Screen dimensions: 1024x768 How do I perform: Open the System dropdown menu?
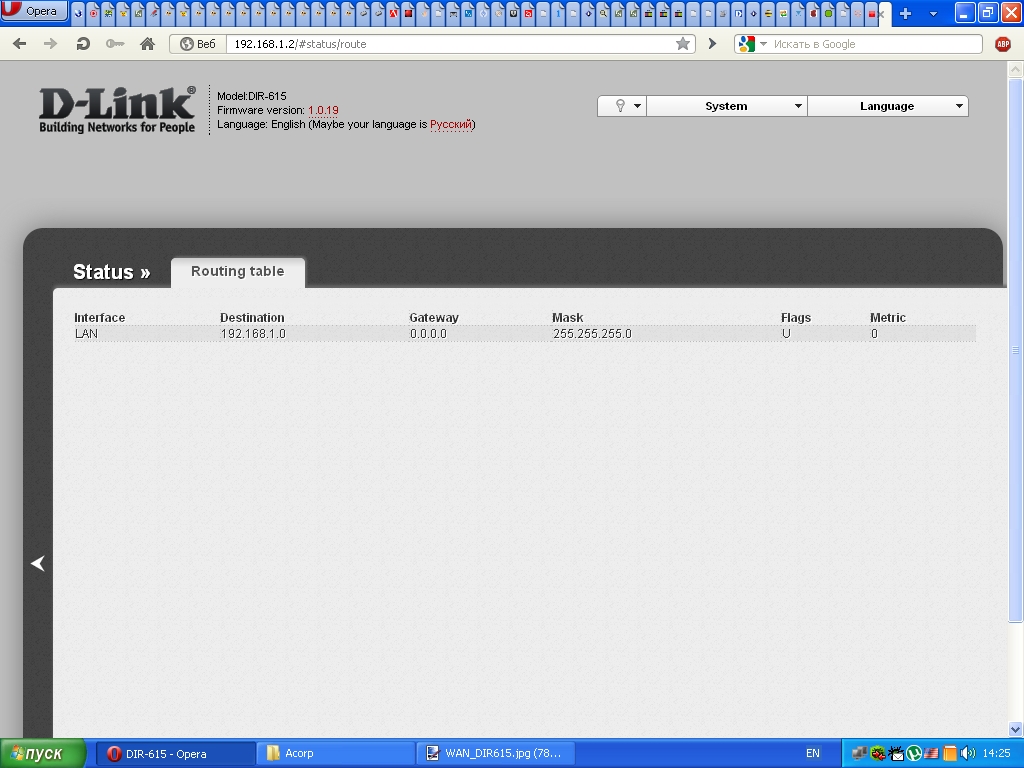pos(727,106)
